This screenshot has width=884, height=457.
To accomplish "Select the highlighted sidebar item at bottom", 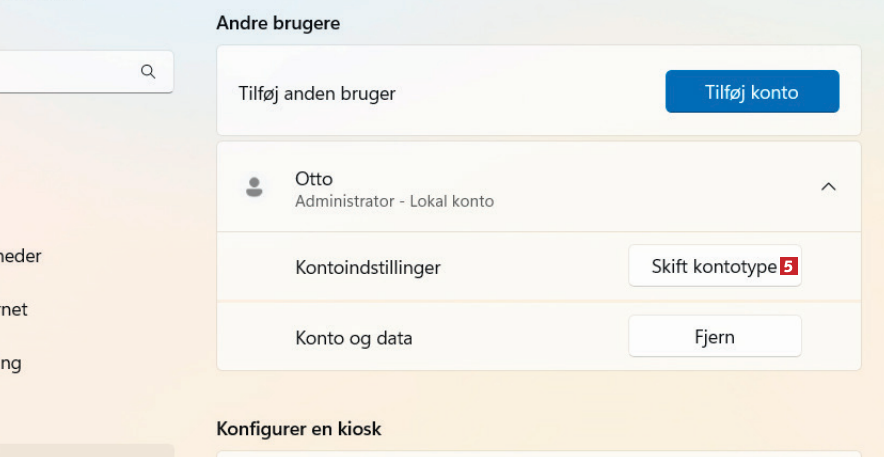I will [86, 451].
